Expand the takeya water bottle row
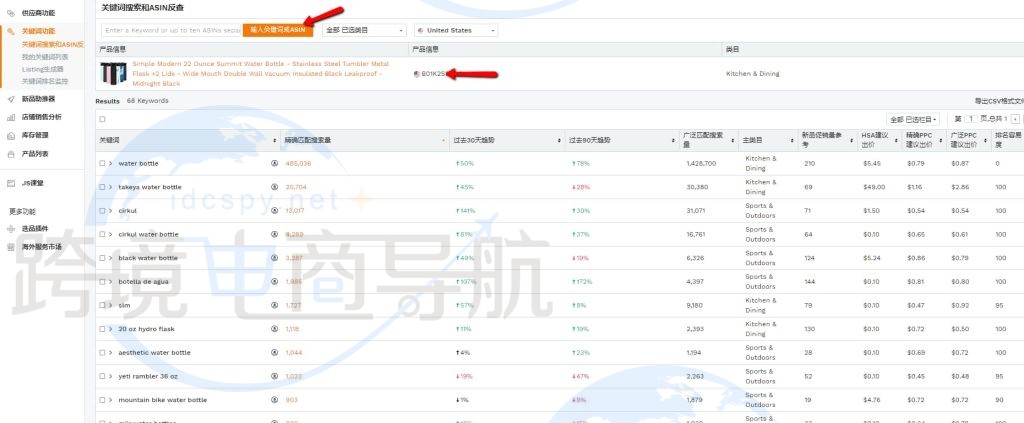 click(111, 187)
